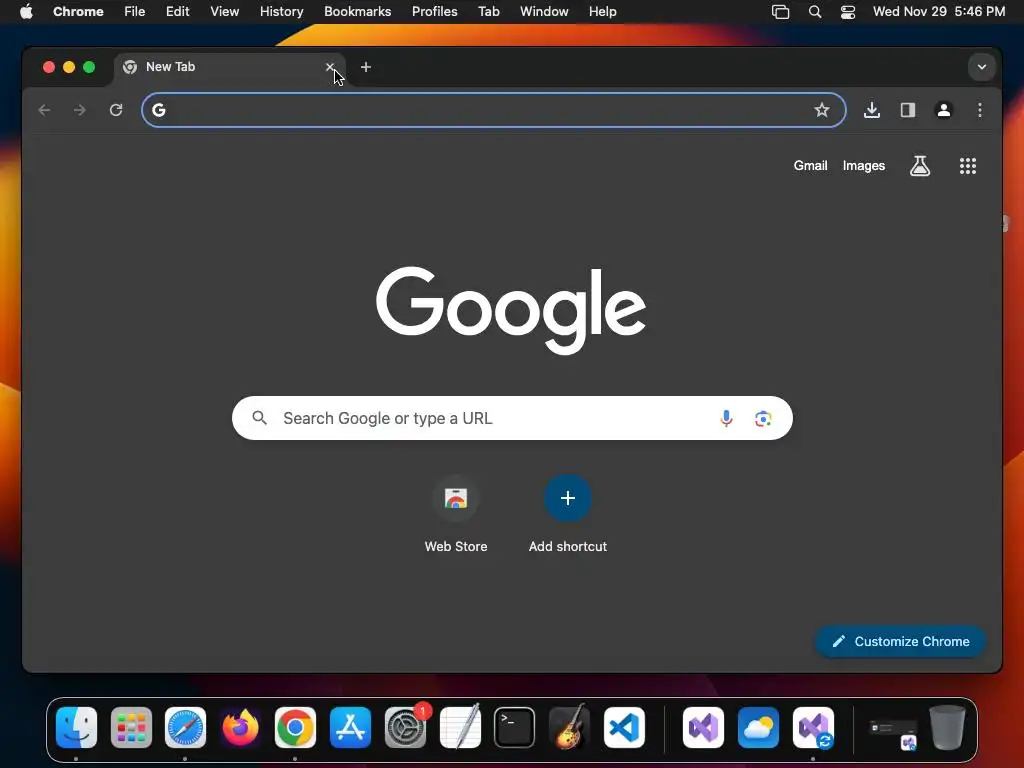
Task: Open the Edit menu
Action: click(x=178, y=12)
